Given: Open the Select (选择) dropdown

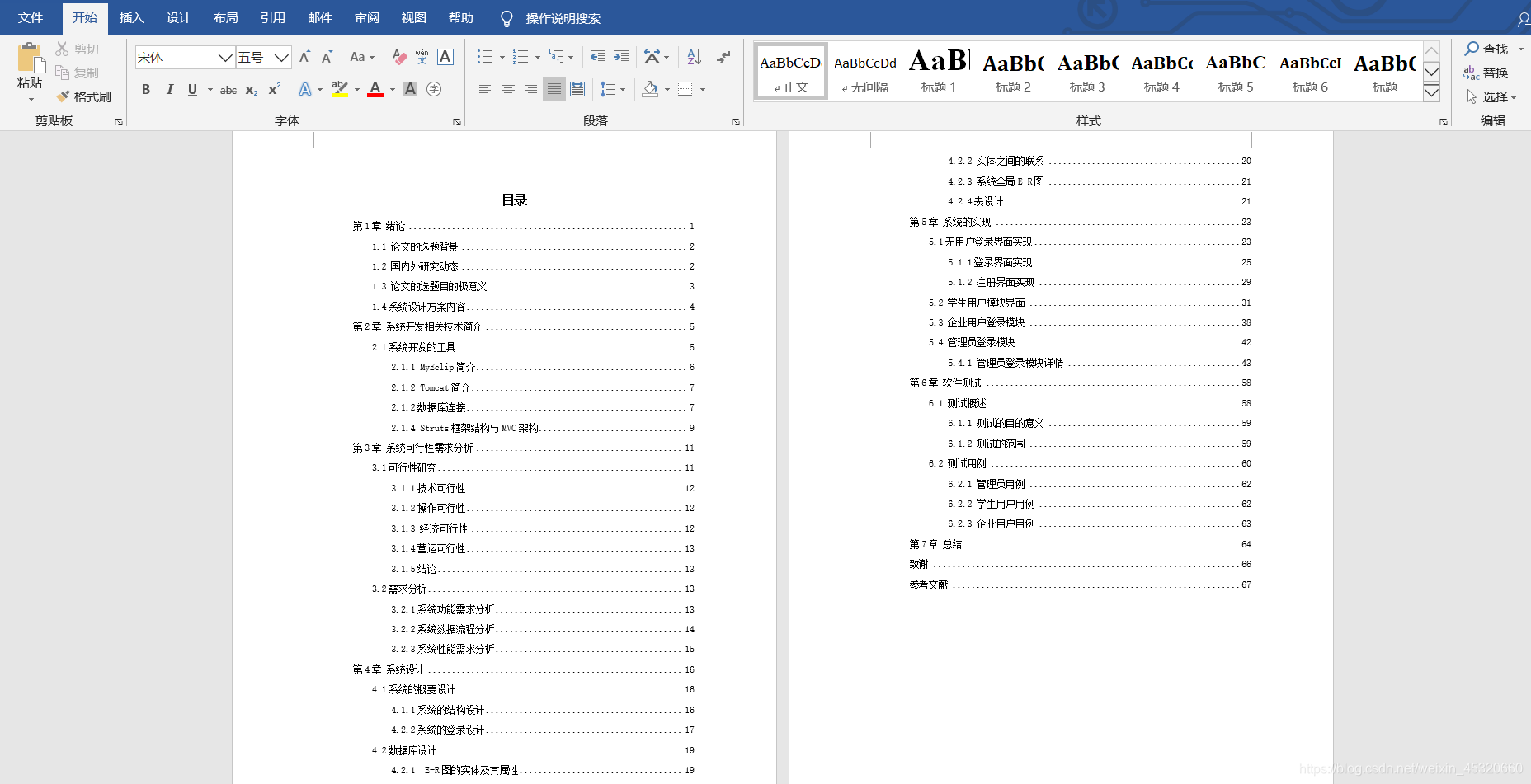Looking at the screenshot, I should 1491,96.
